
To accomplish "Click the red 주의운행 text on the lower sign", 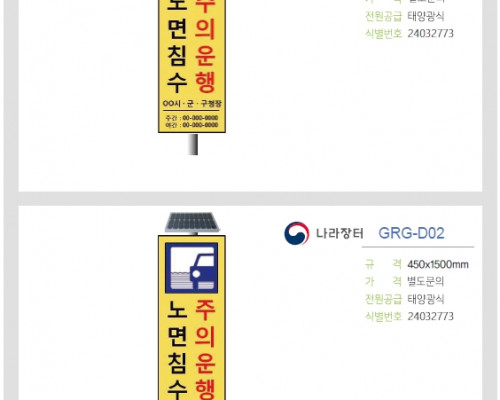I will [x=205, y=349].
